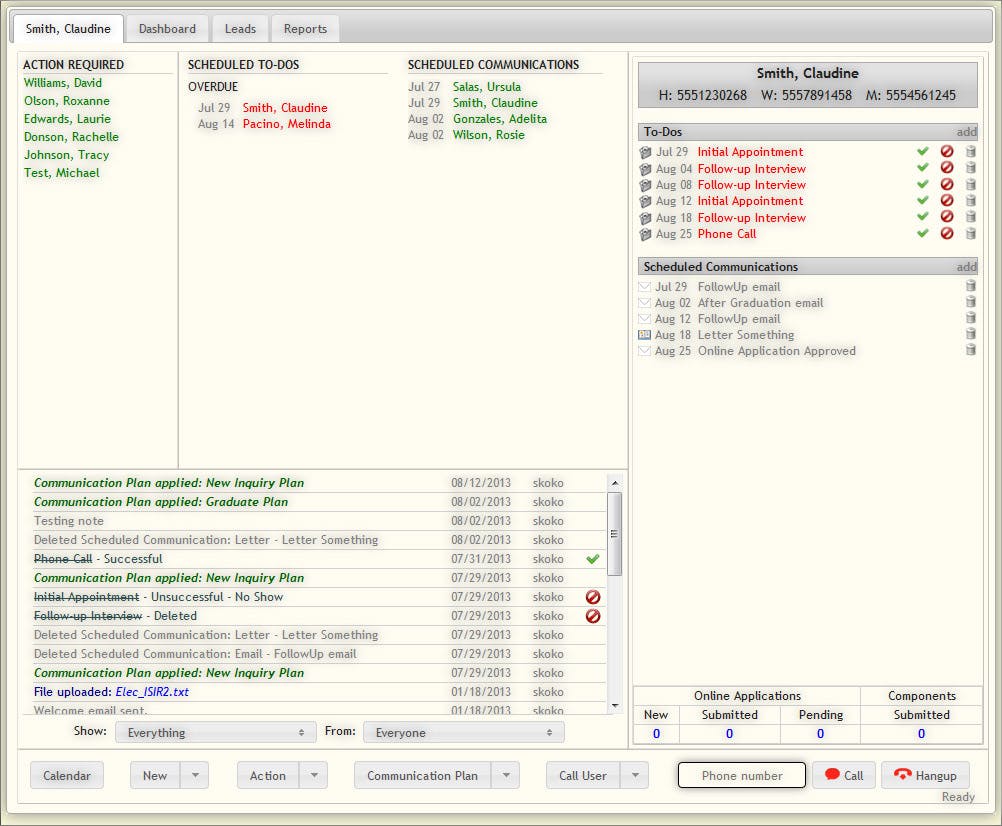The width and height of the screenshot is (1002, 826).
Task: Open Salas, Ursula scheduled communication
Action: 487,86
